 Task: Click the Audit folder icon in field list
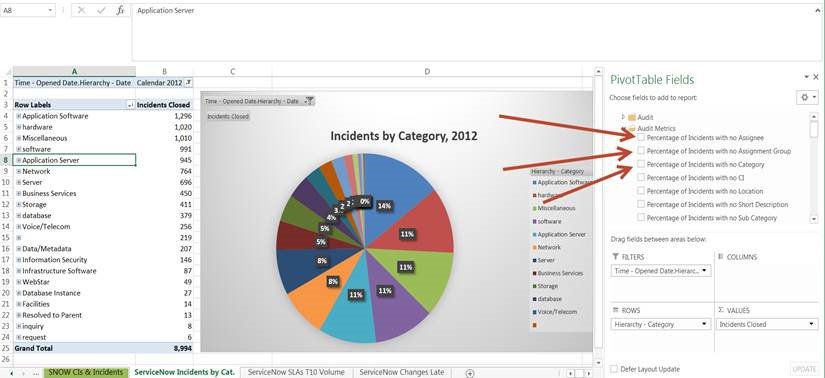632,117
